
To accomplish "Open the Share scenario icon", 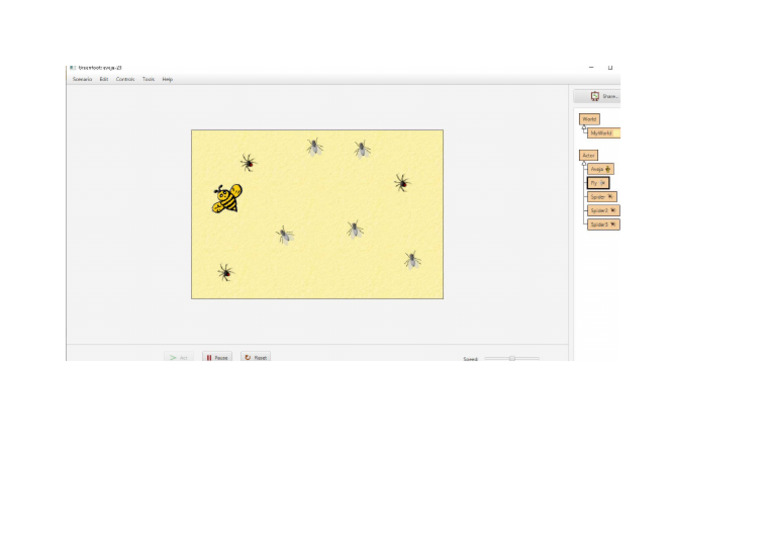I will pyautogui.click(x=595, y=96).
